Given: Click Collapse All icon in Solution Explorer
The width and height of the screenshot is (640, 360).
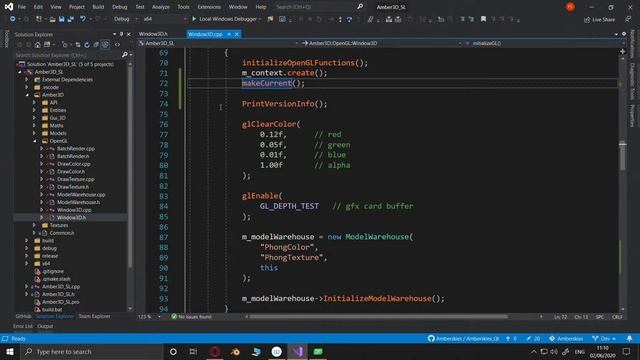Looking at the screenshot, I should pos(96,45).
